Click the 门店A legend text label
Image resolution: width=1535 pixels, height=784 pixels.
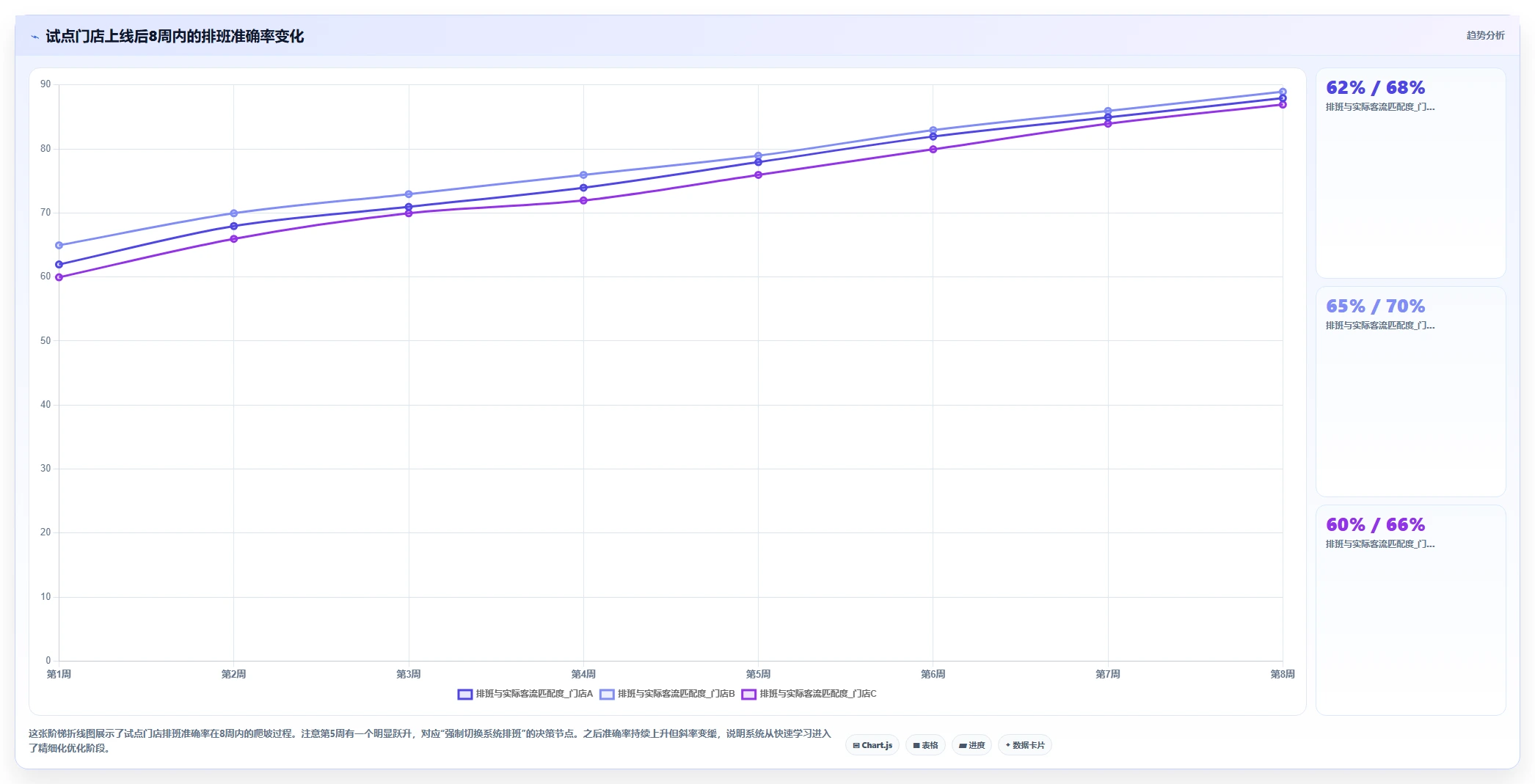534,694
